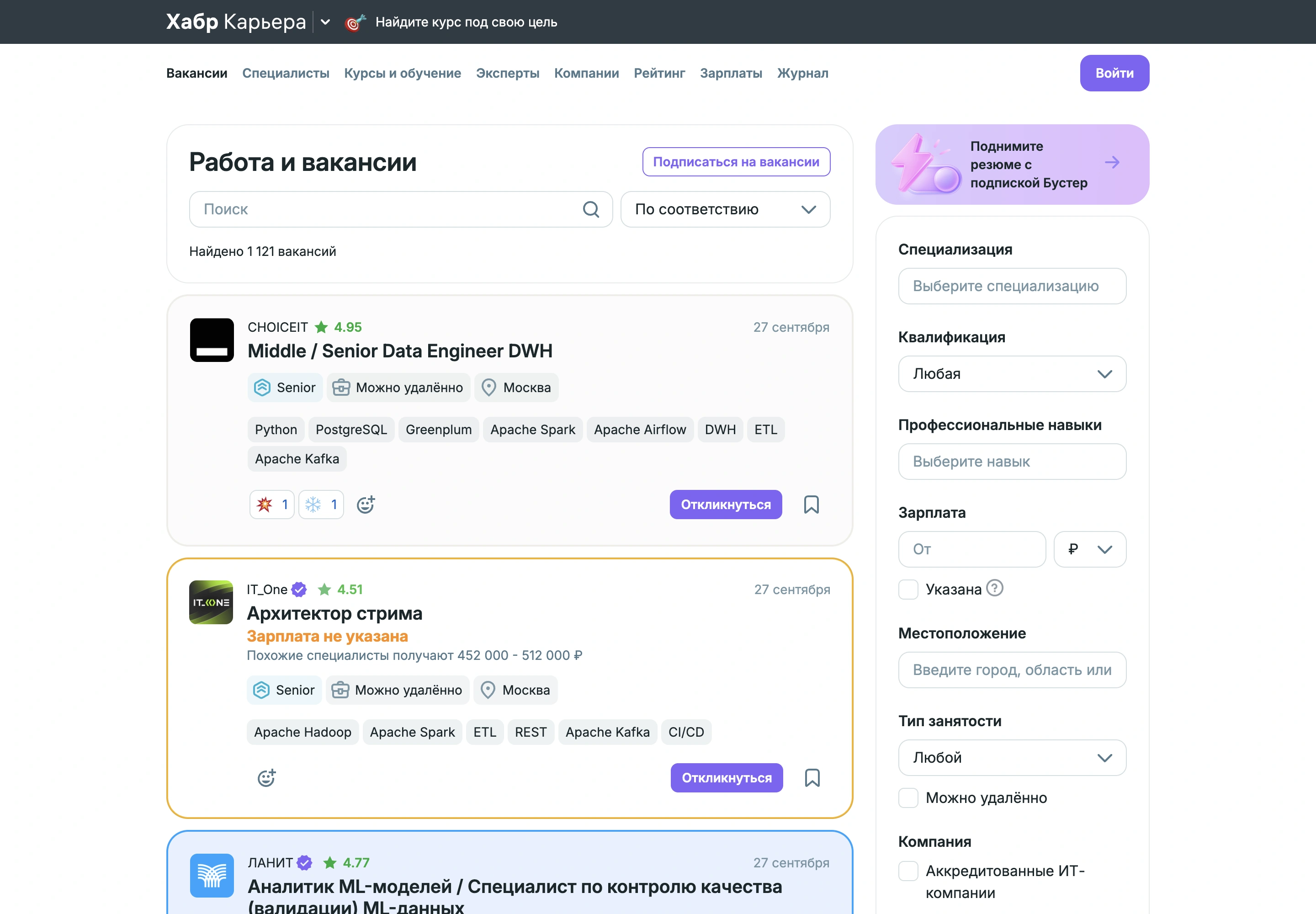Screen dimensions: 1316x914
Task: Click the Senior level tag on CHOICEIT vacancy
Action: click(285, 388)
